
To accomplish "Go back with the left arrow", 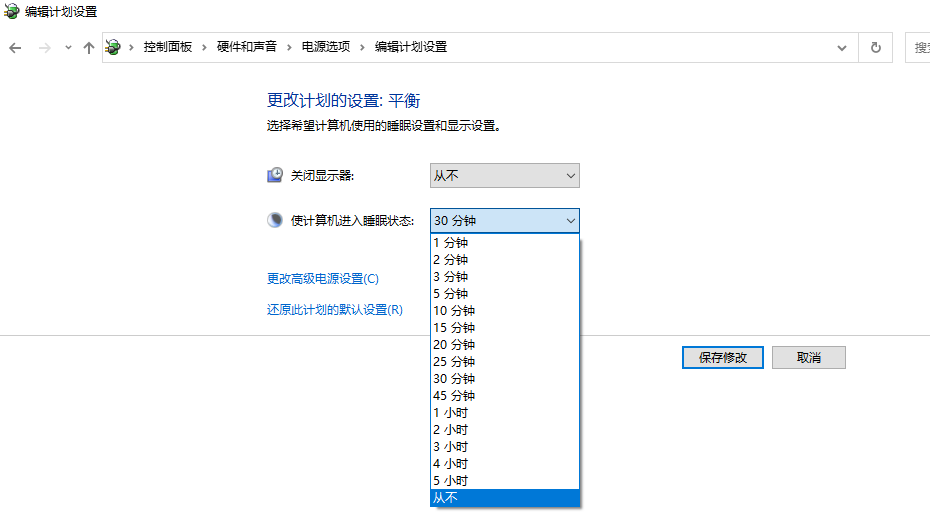I will pos(15,48).
